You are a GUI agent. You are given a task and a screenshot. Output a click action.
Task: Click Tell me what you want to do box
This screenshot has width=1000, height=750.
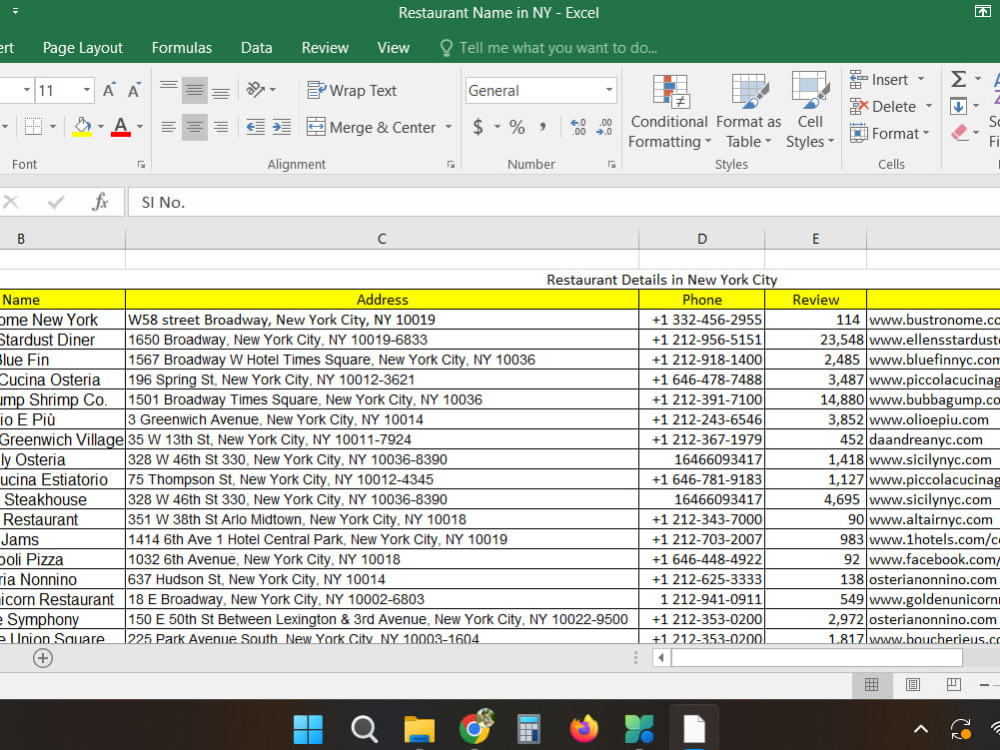pyautogui.click(x=549, y=48)
